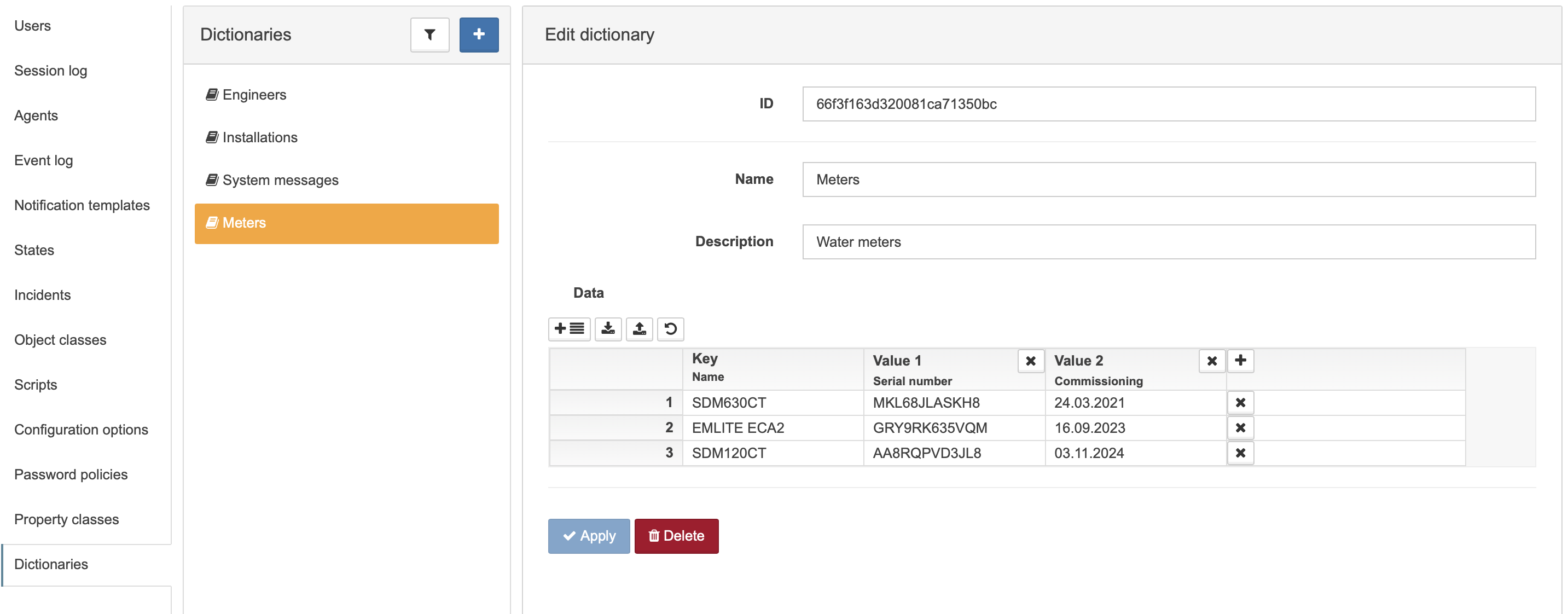The image size is (1568, 614).
Task: Go to States section
Action: pos(34,250)
